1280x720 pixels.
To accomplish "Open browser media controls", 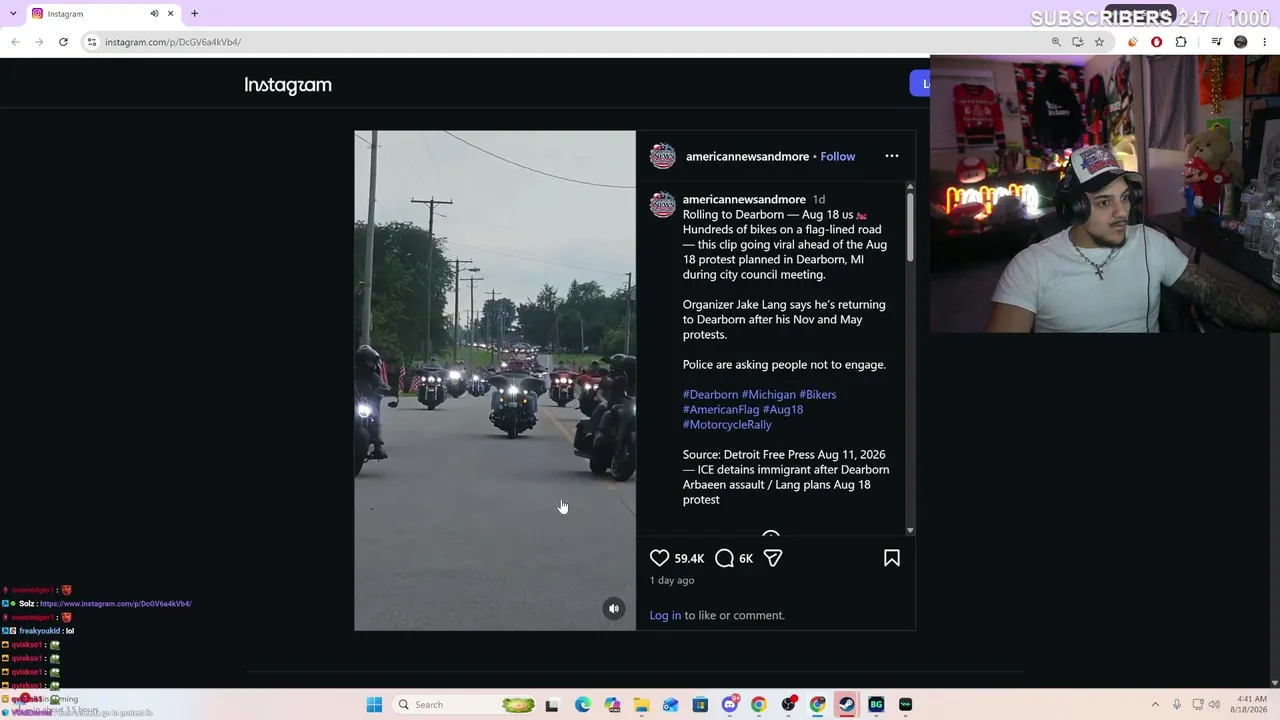I will (x=1216, y=42).
